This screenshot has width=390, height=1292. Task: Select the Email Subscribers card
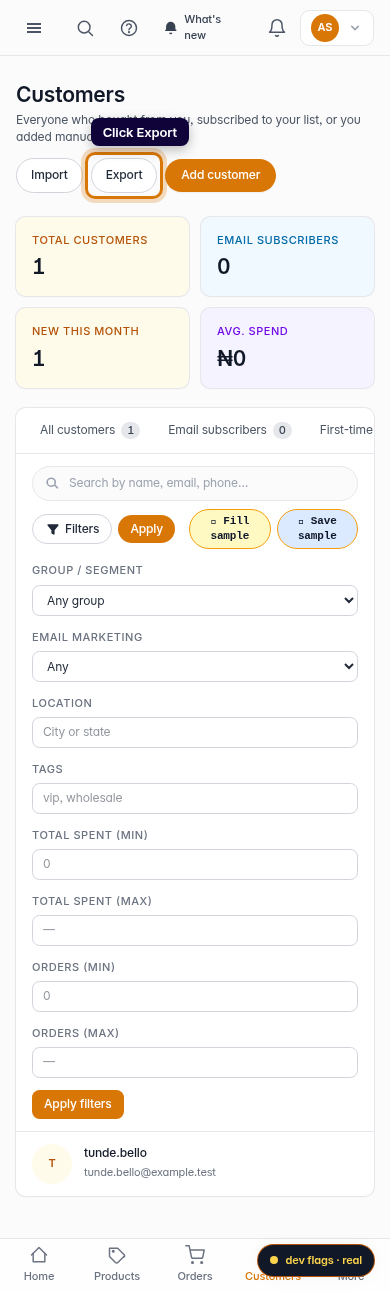coord(287,256)
